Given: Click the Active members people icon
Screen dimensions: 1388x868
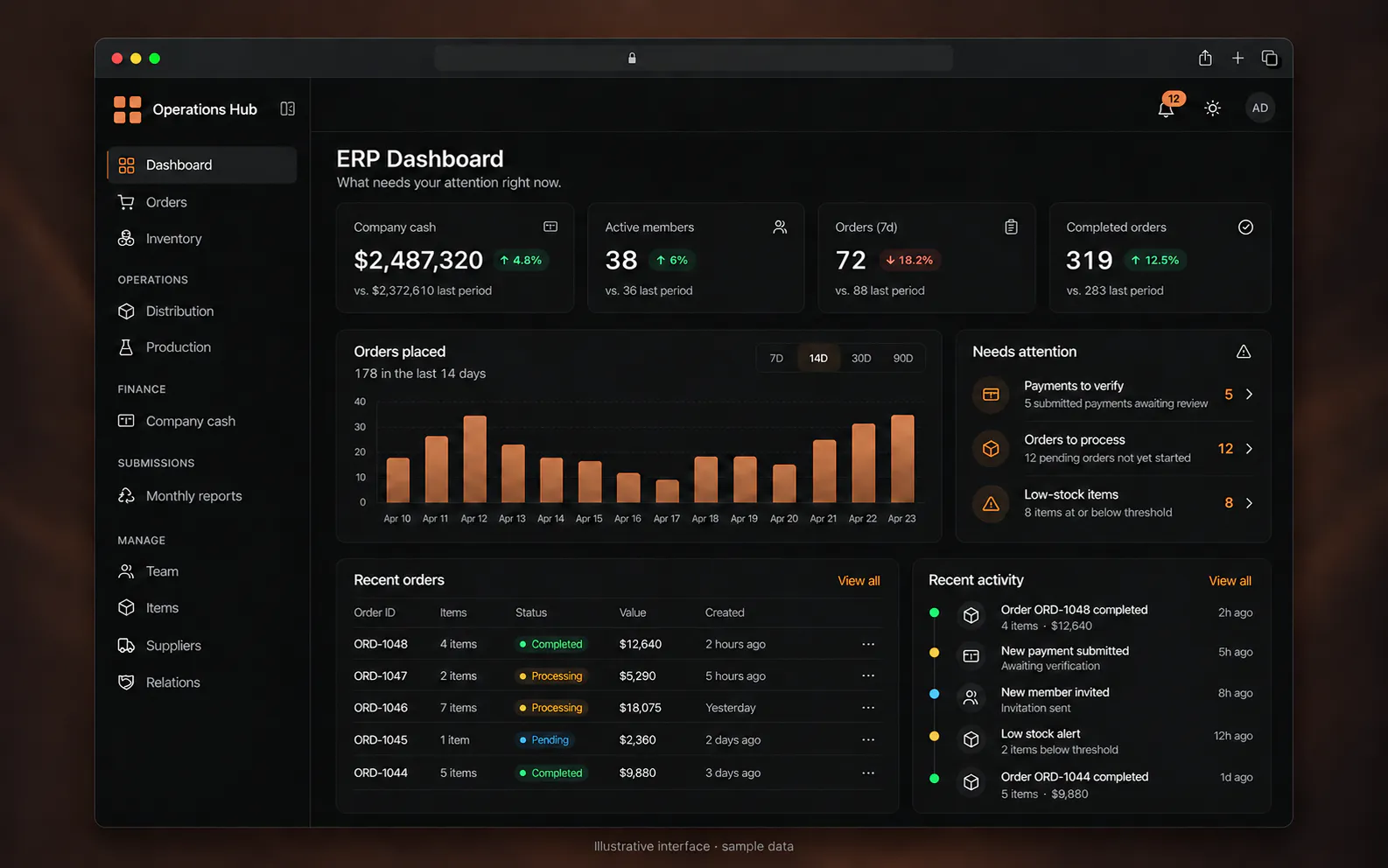Looking at the screenshot, I should (780, 227).
